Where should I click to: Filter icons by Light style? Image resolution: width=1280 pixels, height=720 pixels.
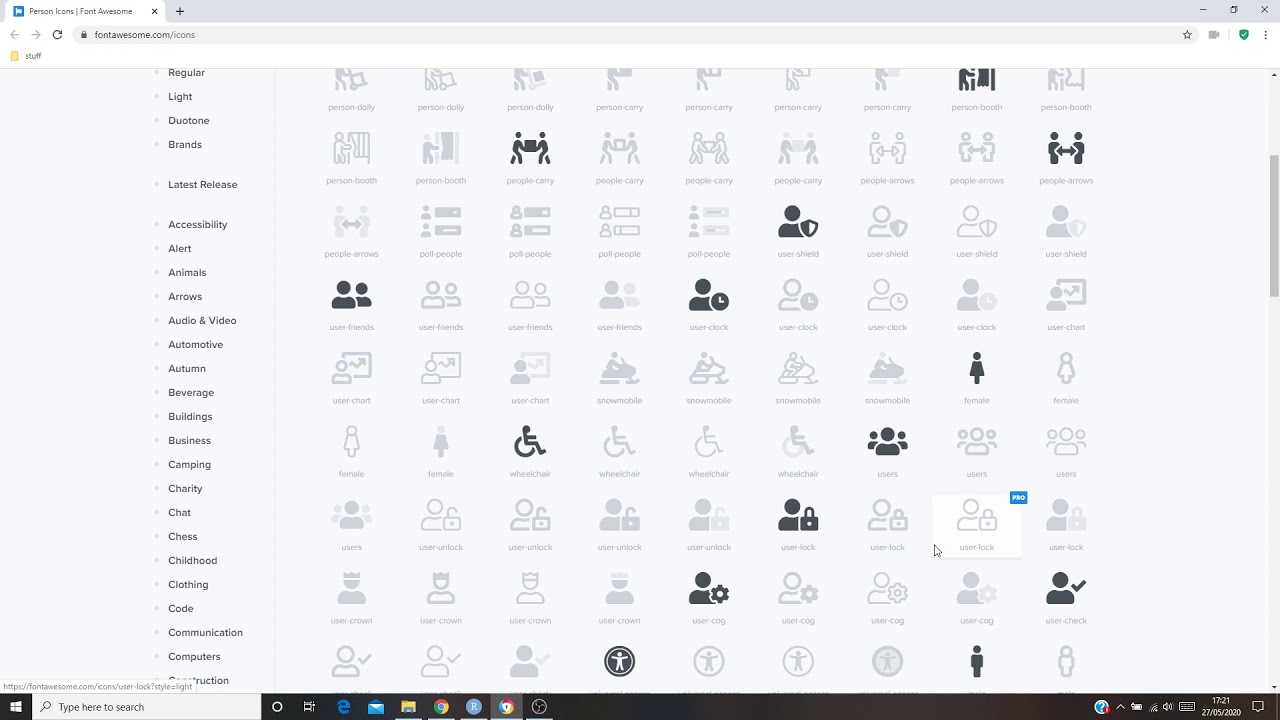pos(180,97)
